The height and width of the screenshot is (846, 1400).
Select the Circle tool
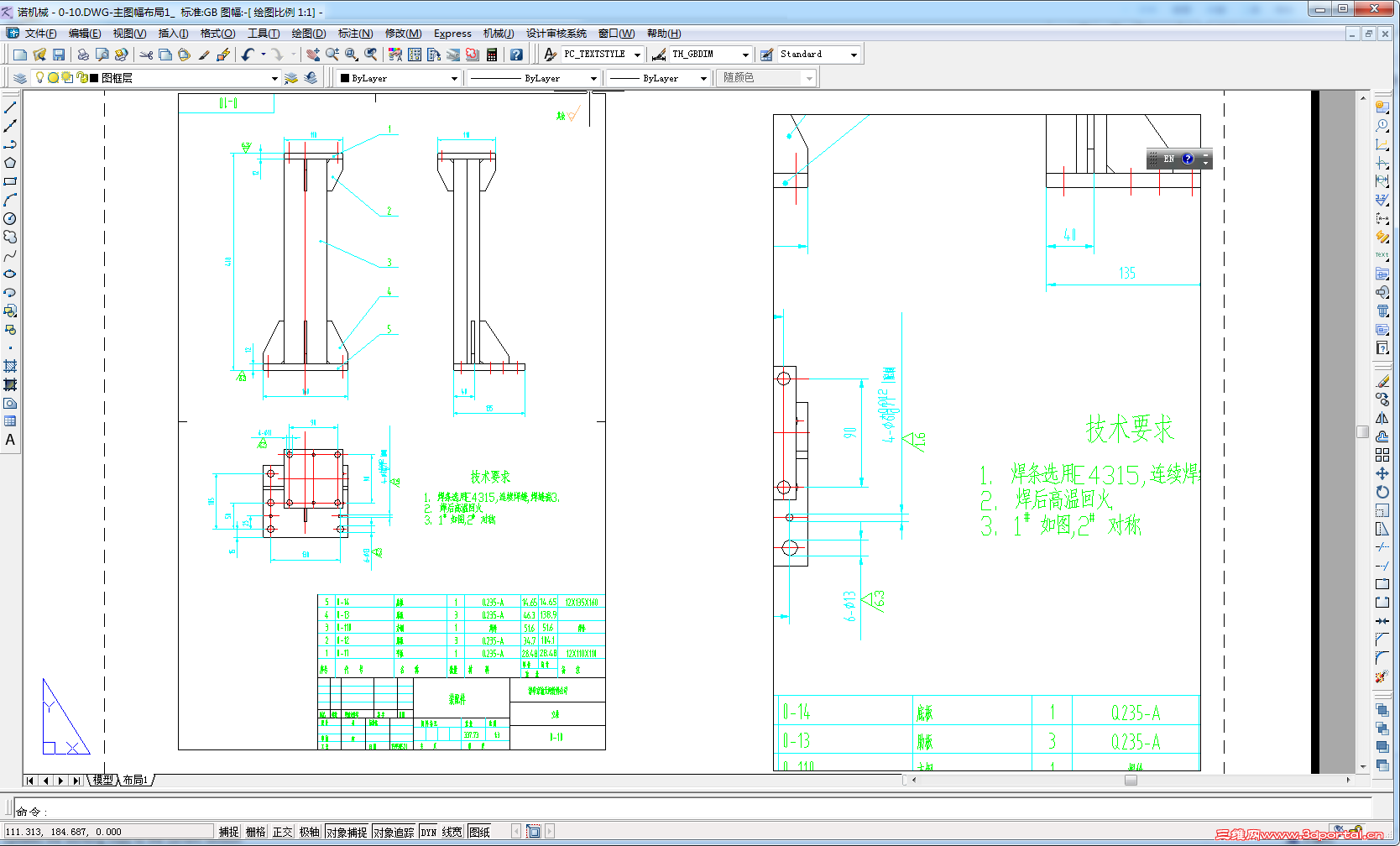coord(10,218)
